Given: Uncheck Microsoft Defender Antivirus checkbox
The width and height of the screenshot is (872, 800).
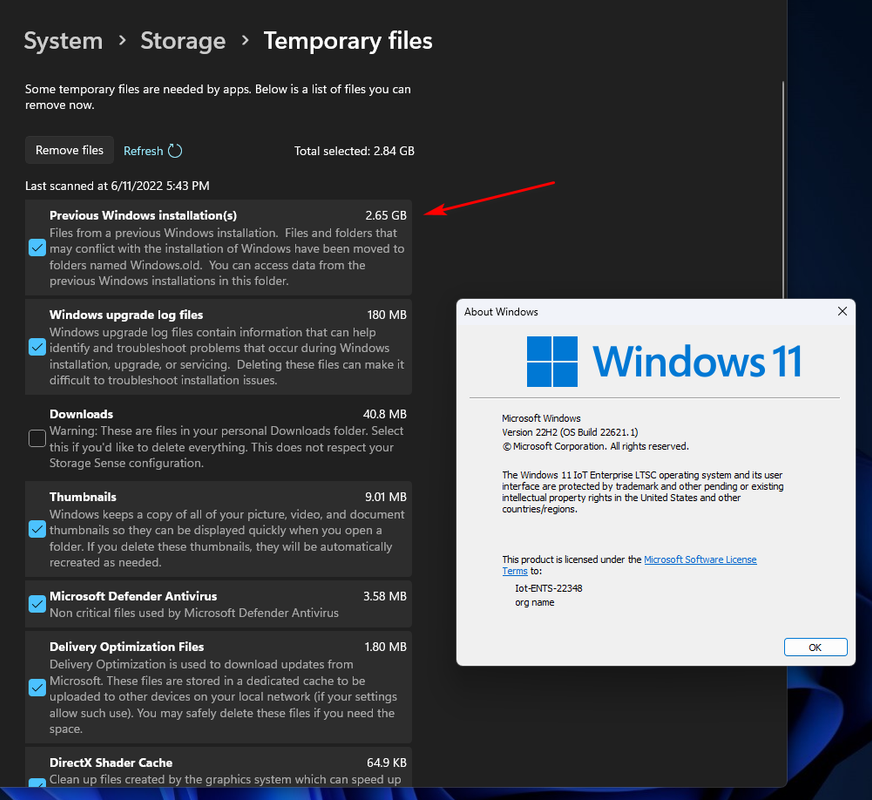Looking at the screenshot, I should (x=37, y=604).
